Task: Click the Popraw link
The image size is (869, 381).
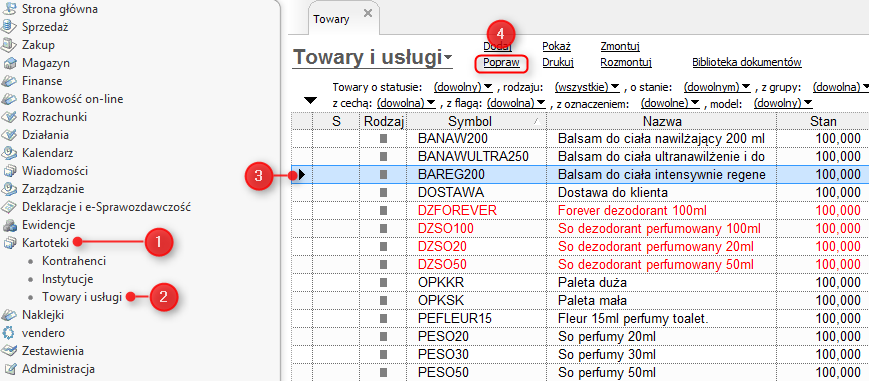Action: [x=502, y=63]
